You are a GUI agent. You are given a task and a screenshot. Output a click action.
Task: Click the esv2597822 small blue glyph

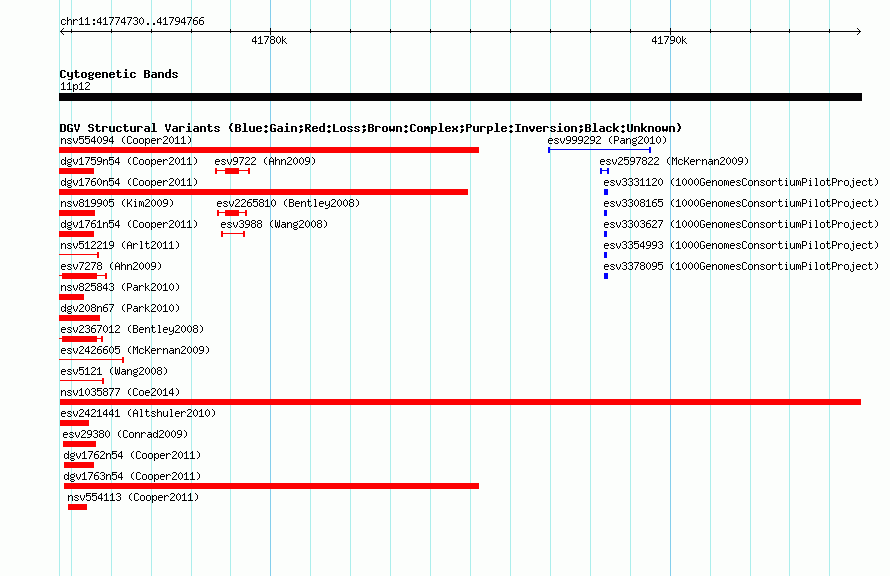coord(604,171)
